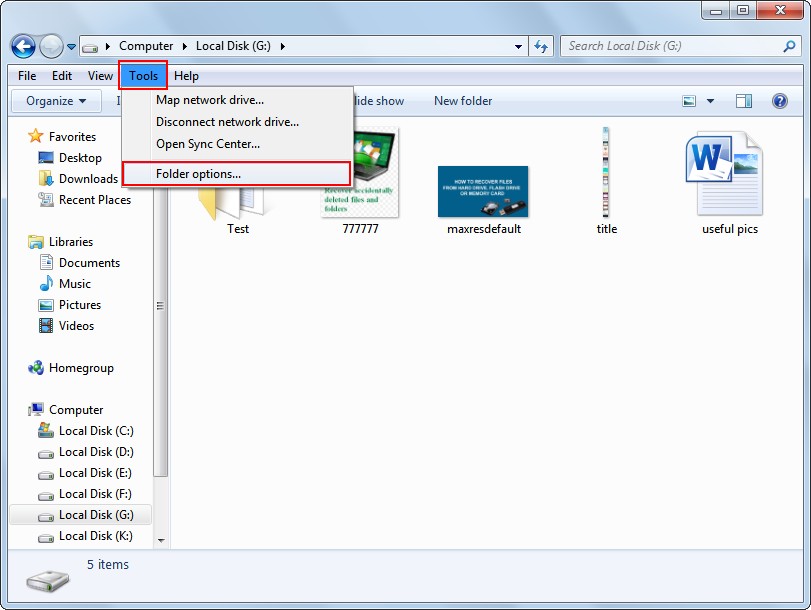
Task: Click the refresh icon in address bar
Action: pos(540,46)
